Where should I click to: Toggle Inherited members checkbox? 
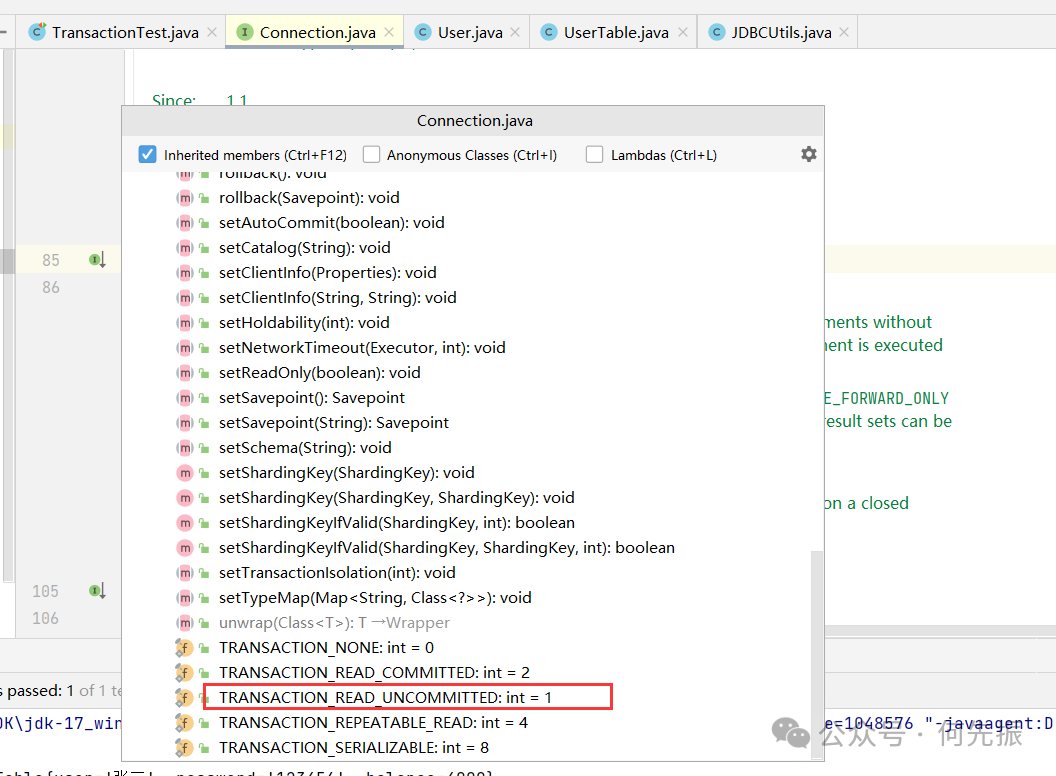click(x=147, y=154)
